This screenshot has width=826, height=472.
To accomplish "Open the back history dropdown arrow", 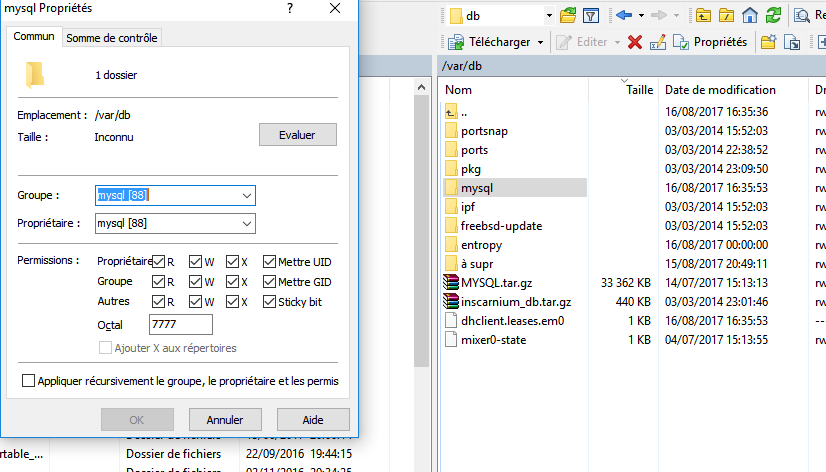I will [x=641, y=16].
